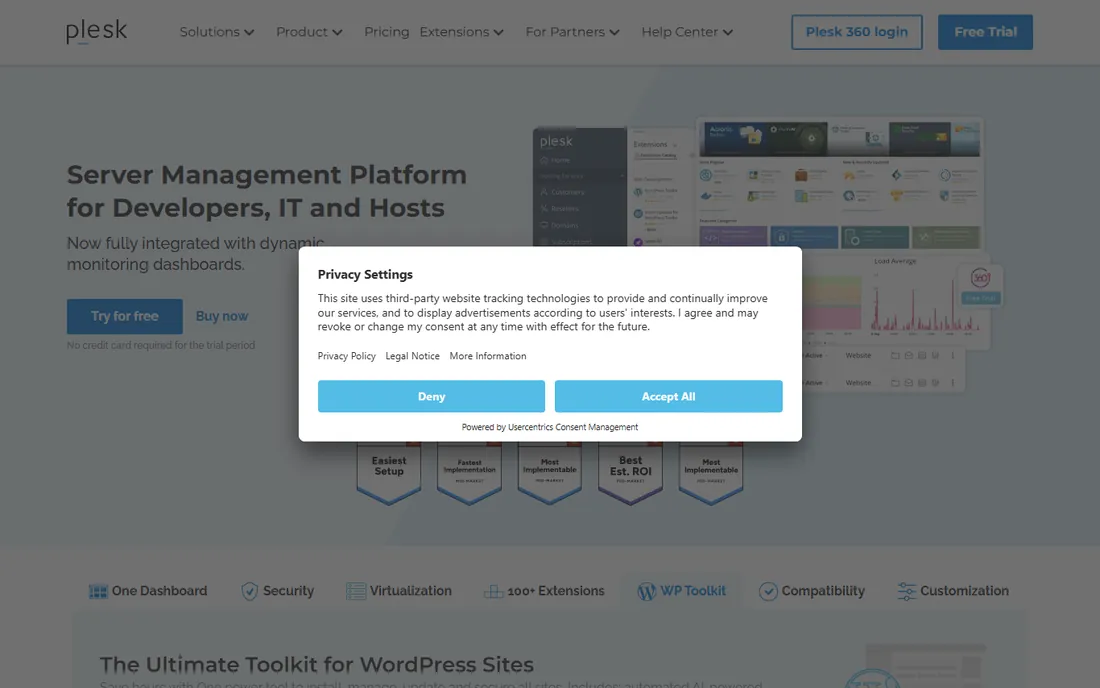This screenshot has width=1100, height=688.
Task: Click the Customization sliders icon
Action: pos(906,591)
